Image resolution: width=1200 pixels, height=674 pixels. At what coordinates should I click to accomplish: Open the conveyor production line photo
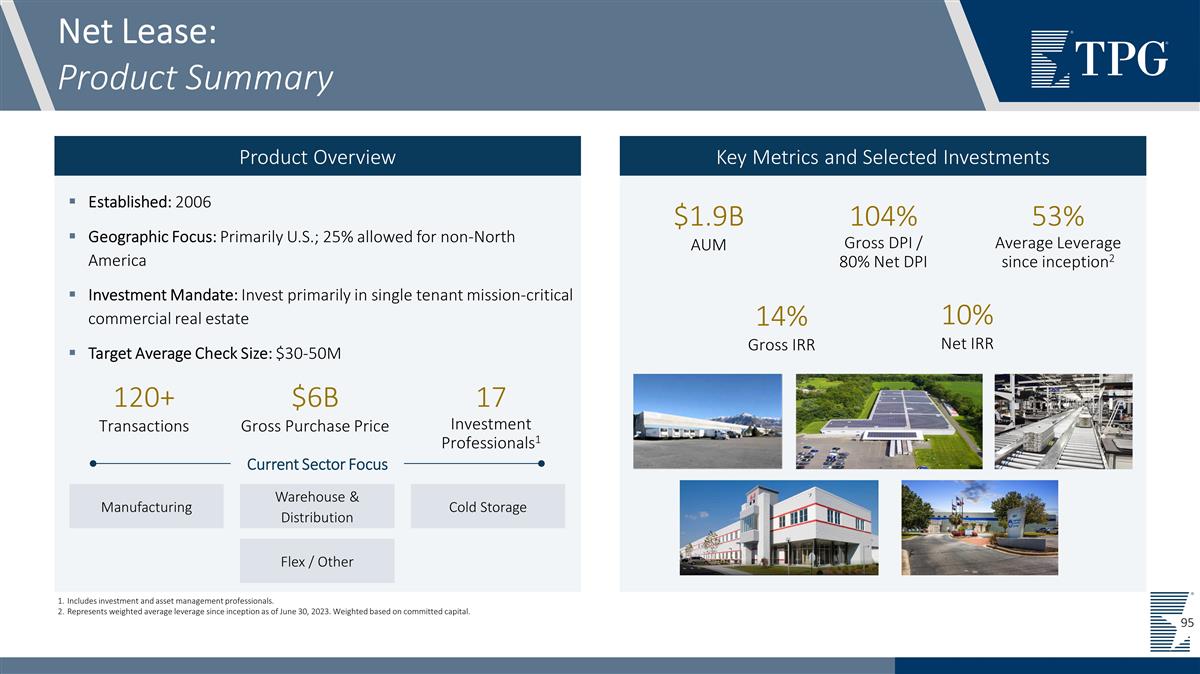(x=1064, y=421)
